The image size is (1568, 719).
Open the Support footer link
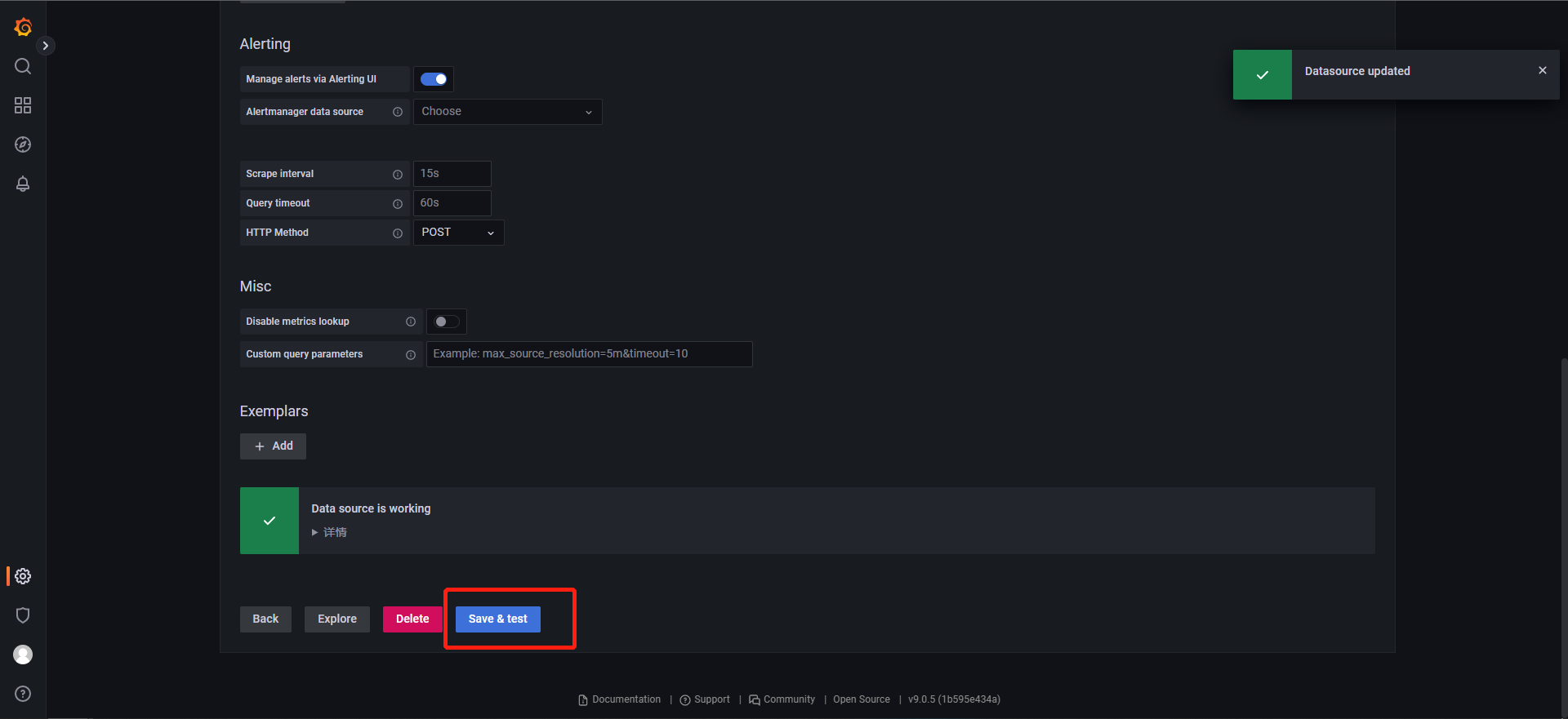pos(705,699)
